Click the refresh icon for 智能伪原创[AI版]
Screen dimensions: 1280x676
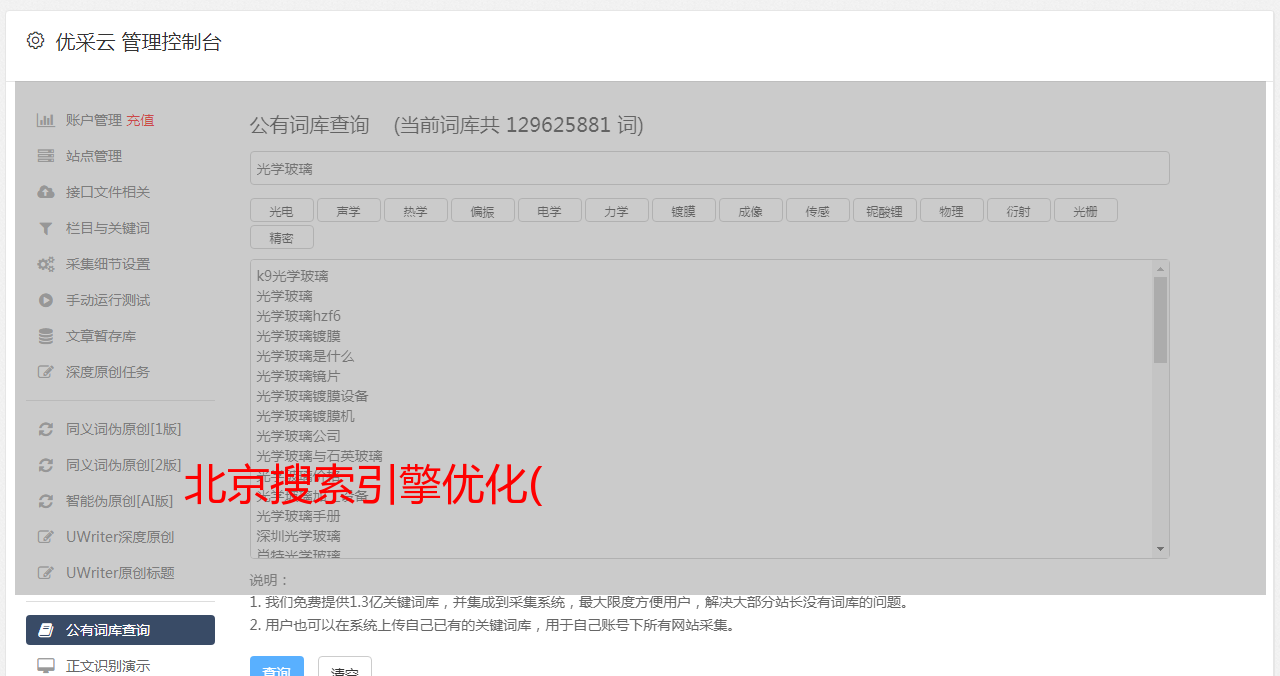pos(46,501)
